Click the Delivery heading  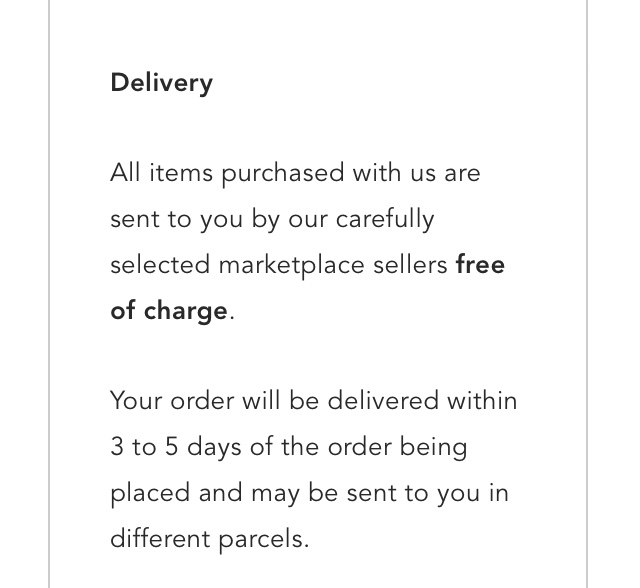[x=161, y=82]
